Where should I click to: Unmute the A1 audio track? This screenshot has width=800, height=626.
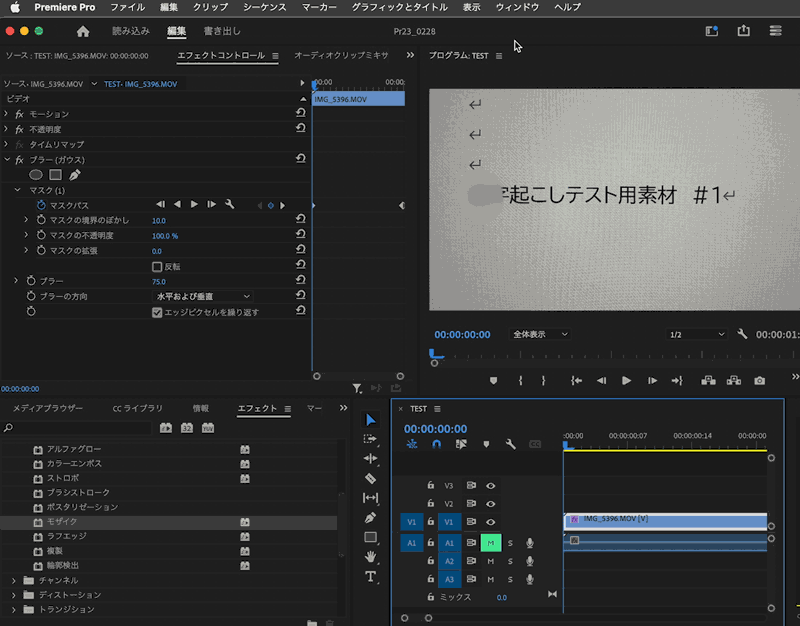[x=491, y=543]
